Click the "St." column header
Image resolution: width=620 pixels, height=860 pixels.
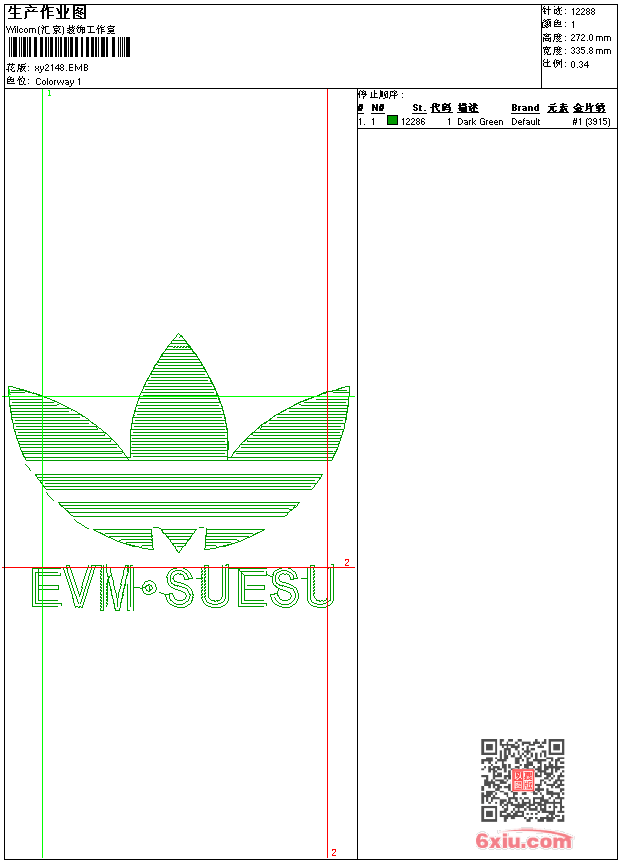pos(419,108)
